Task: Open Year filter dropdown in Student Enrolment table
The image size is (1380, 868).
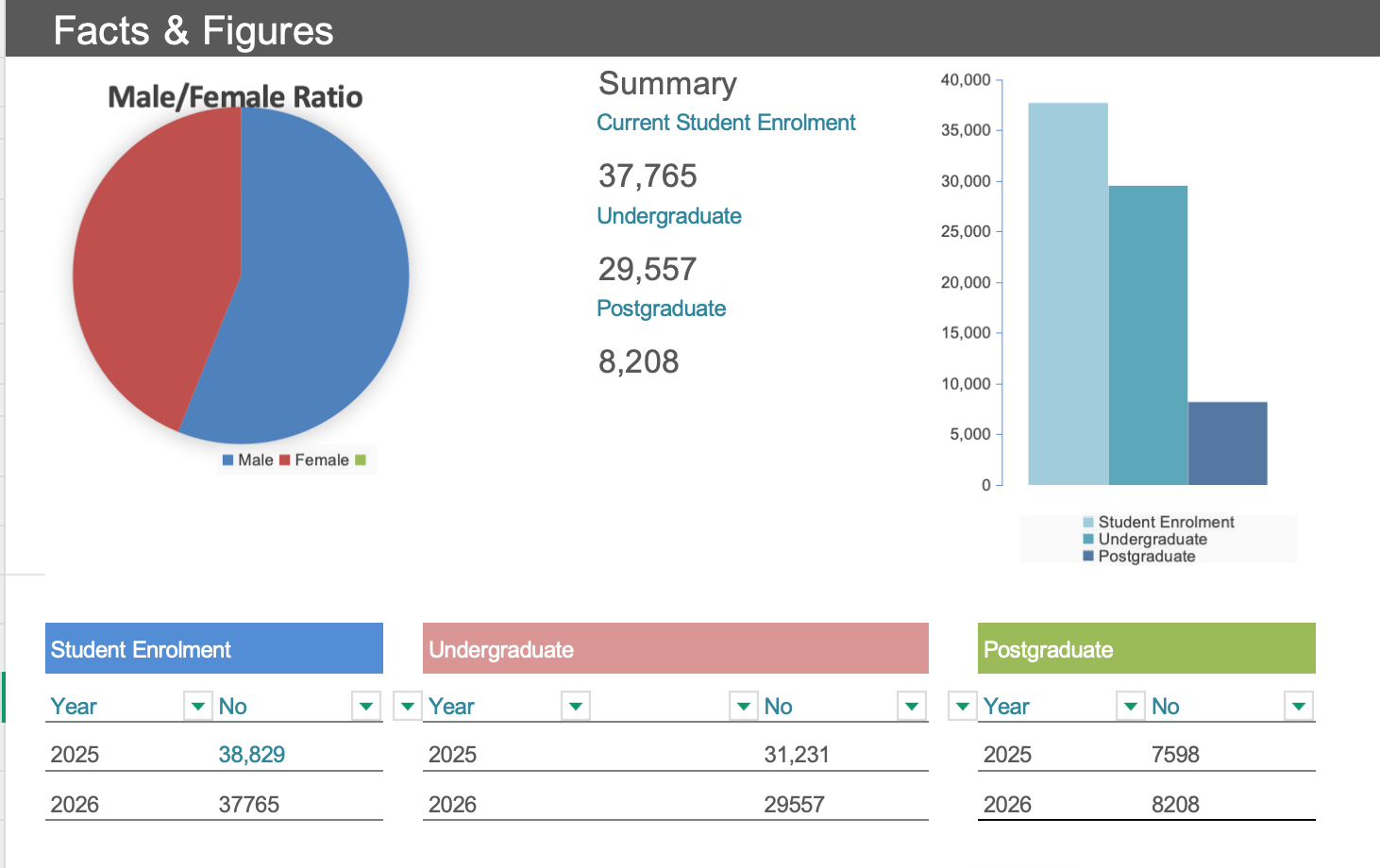Action: pos(197,706)
